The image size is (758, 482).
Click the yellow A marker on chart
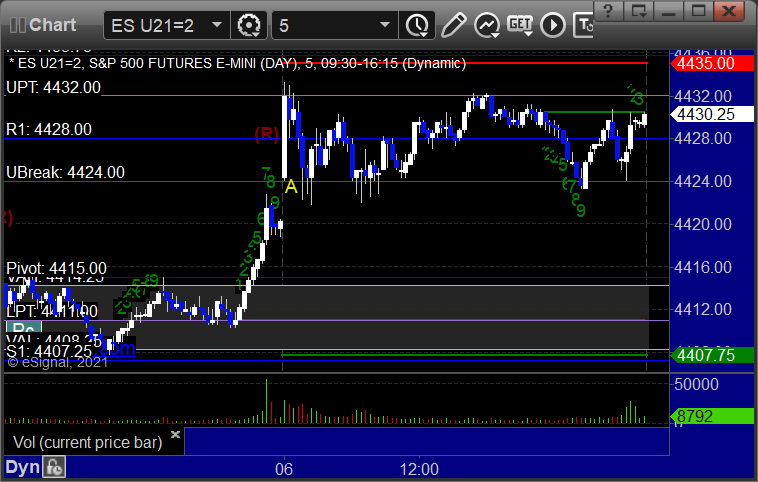click(291, 187)
